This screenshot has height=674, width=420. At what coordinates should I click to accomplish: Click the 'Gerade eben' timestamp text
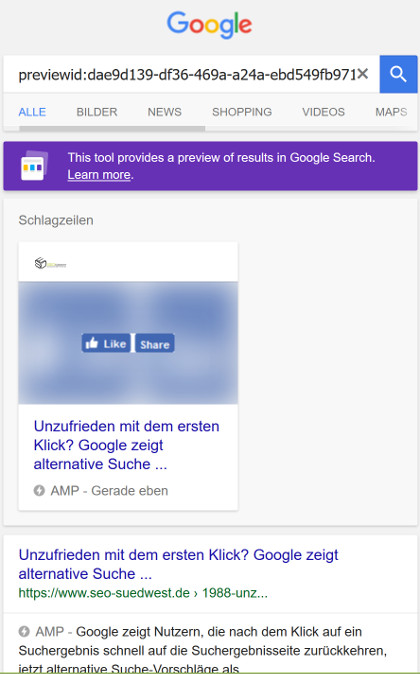coord(129,490)
